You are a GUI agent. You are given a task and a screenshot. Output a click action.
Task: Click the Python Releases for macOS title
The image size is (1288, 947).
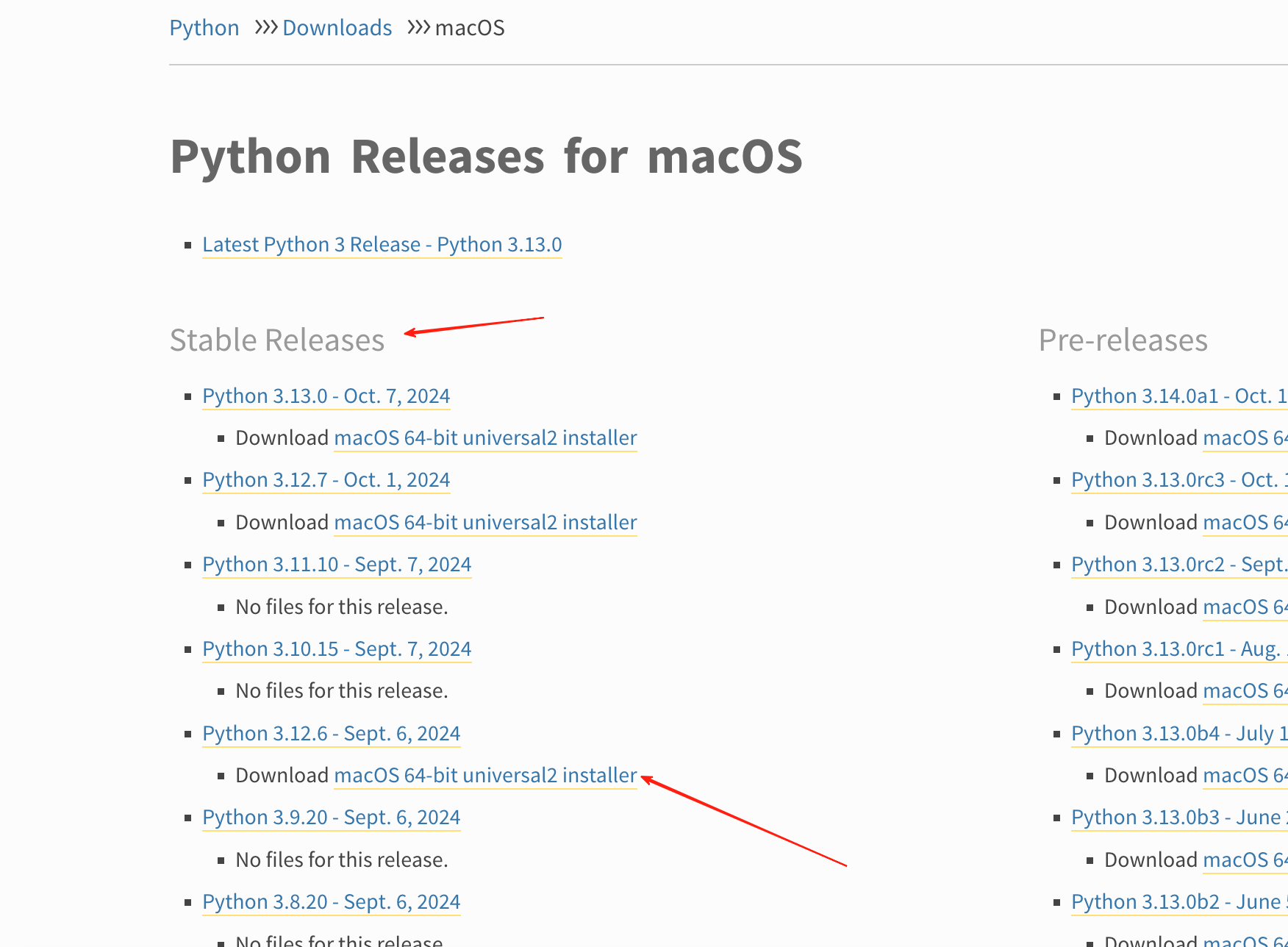[486, 156]
